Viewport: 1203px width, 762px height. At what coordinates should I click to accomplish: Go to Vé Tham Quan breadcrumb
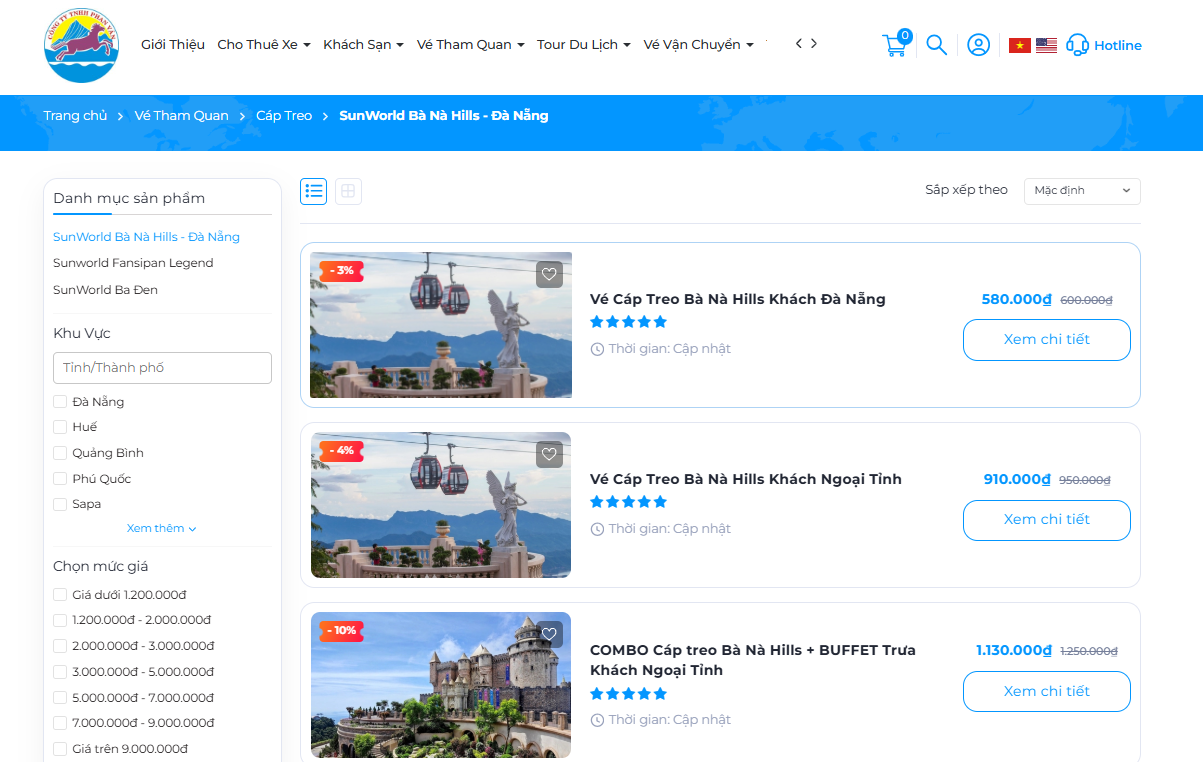(181, 116)
